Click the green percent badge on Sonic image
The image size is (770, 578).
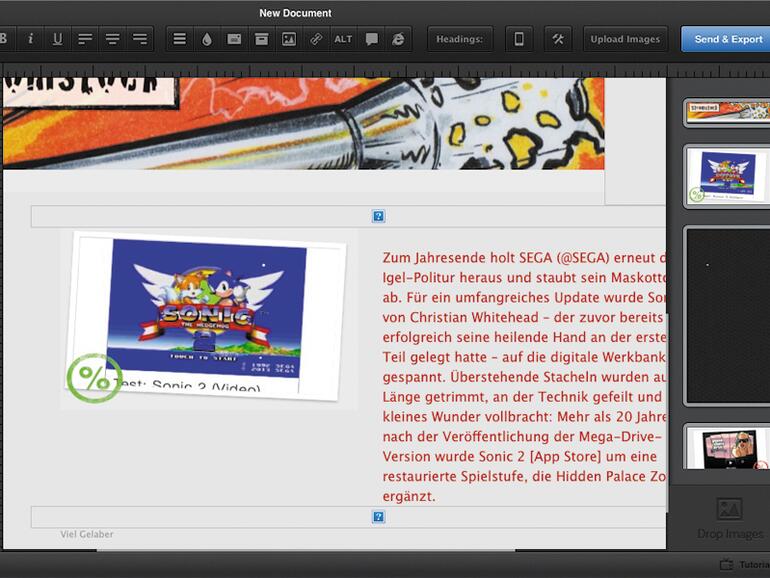pos(94,378)
